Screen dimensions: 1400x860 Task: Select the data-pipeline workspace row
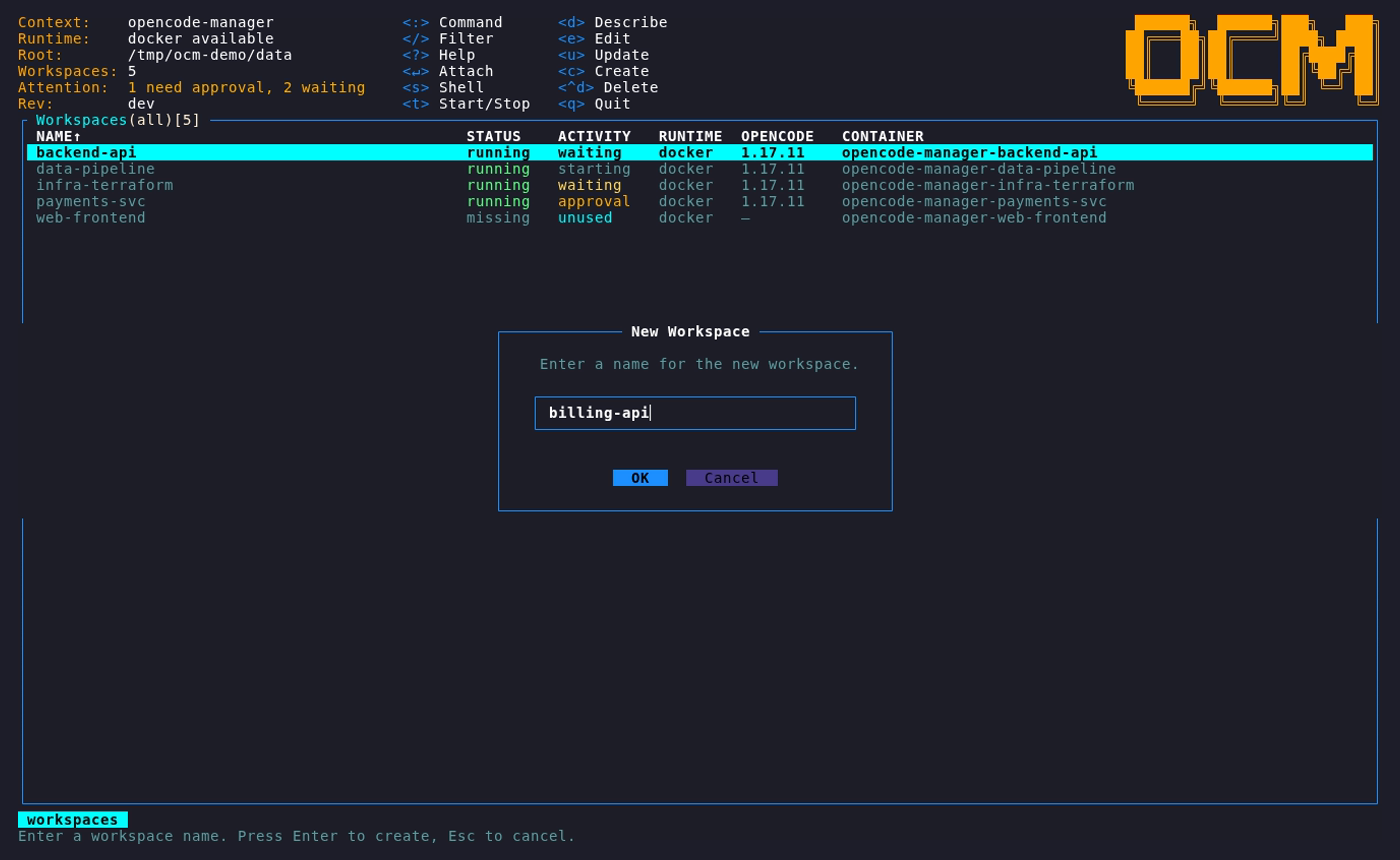tap(700, 169)
